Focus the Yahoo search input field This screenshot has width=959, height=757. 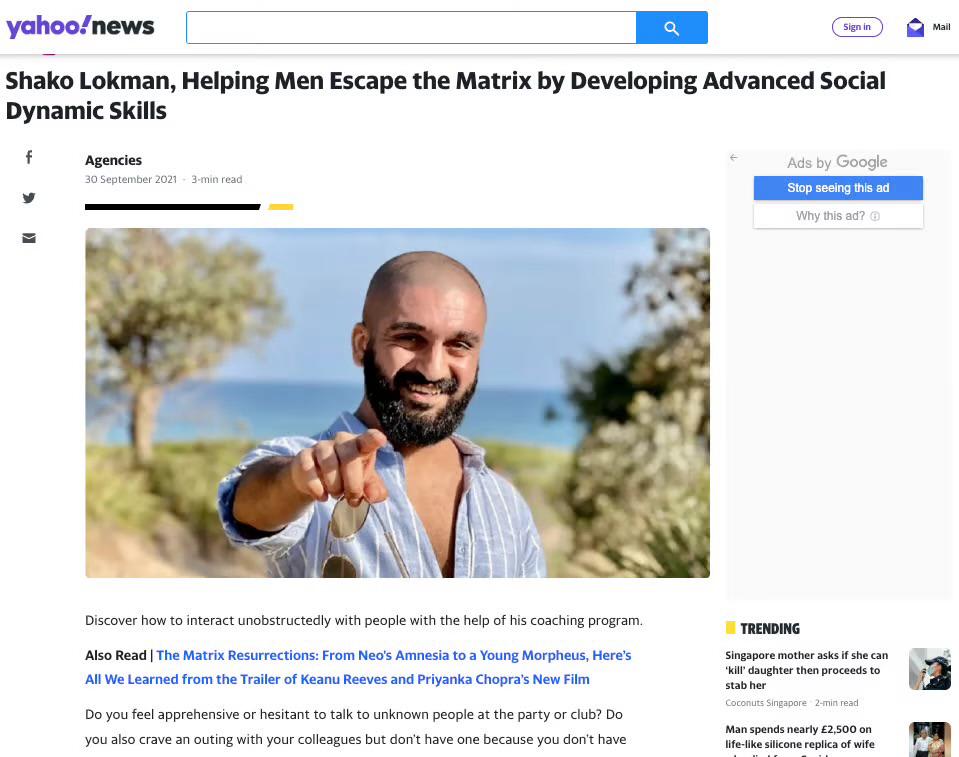411,28
